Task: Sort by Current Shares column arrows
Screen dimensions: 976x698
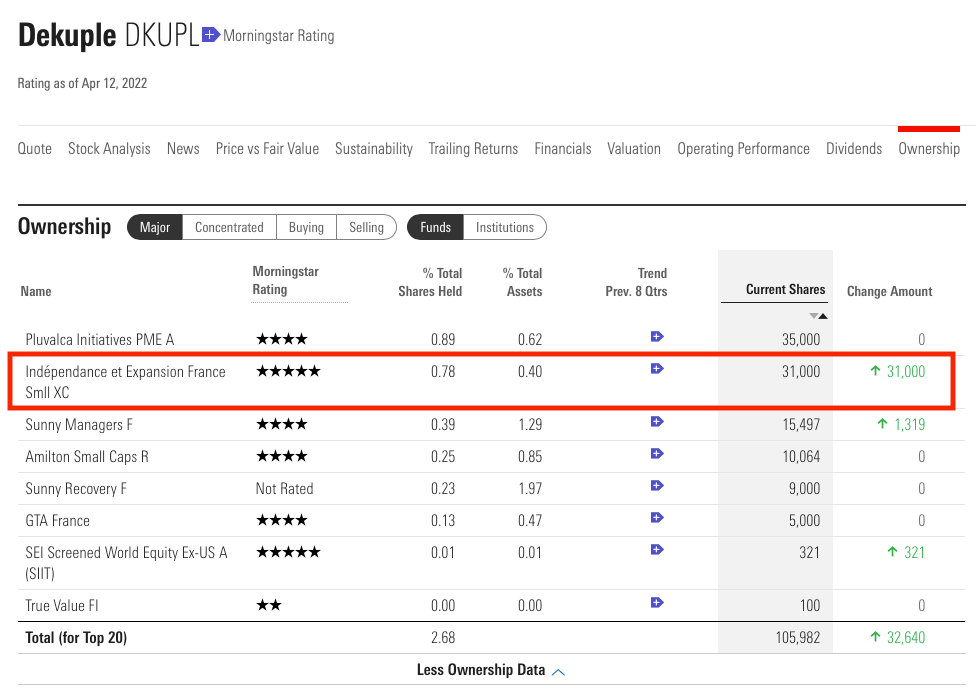Action: [x=818, y=315]
